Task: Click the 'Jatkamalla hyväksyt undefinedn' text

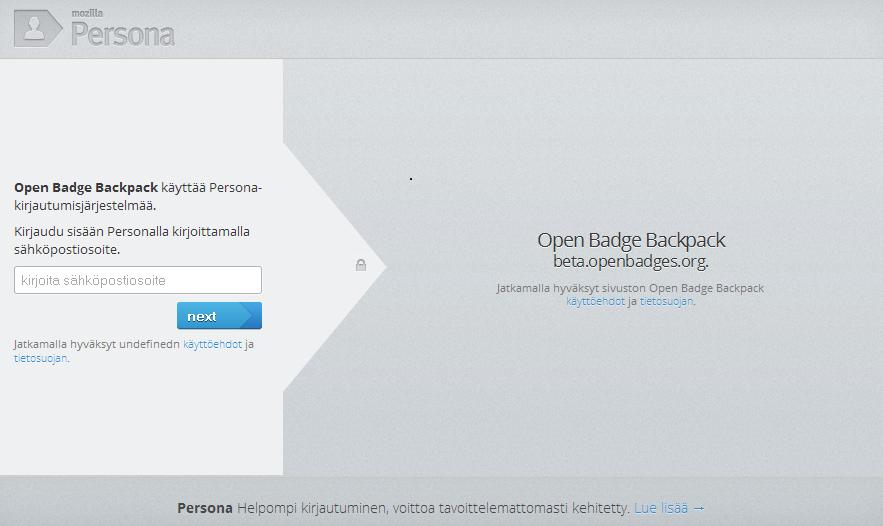Action: click(x=97, y=344)
